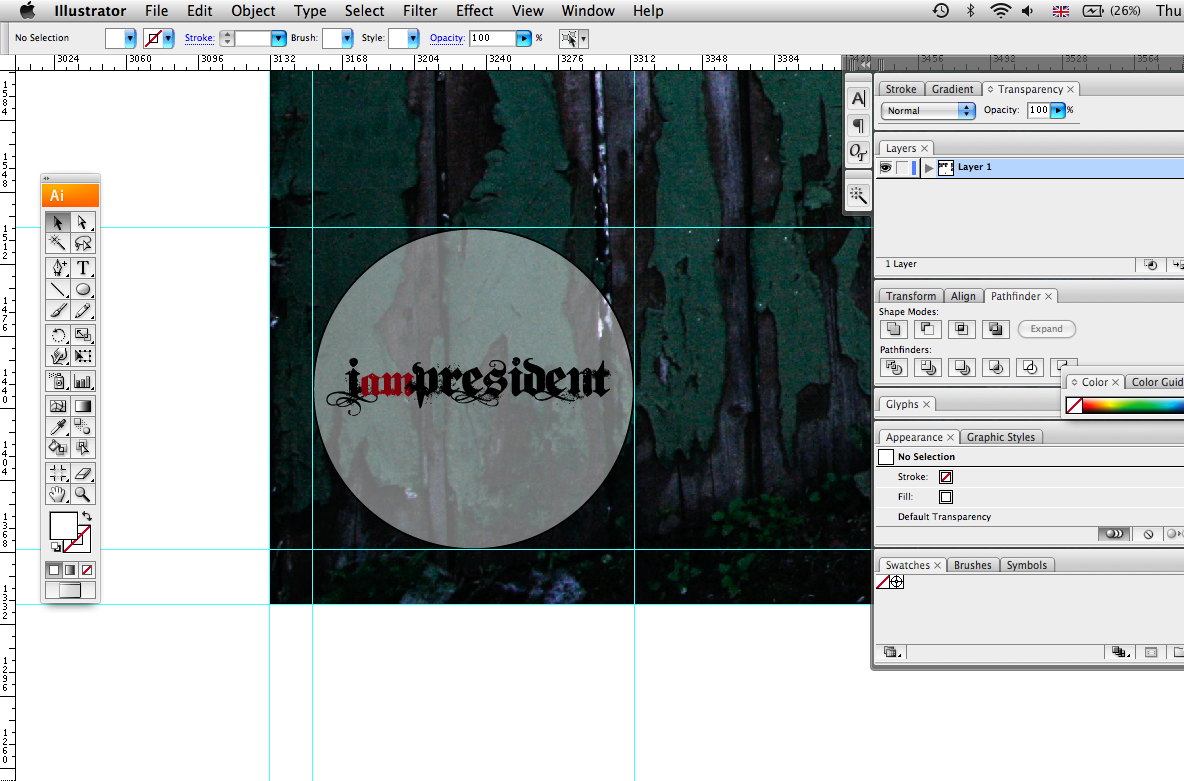Click the None swatch in Swatches panel
The width and height of the screenshot is (1184, 781).
pyautogui.click(x=882, y=582)
